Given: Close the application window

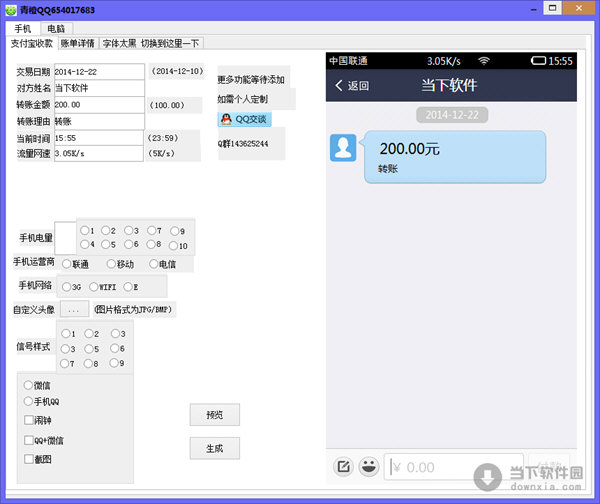Looking at the screenshot, I should click(x=579, y=8).
